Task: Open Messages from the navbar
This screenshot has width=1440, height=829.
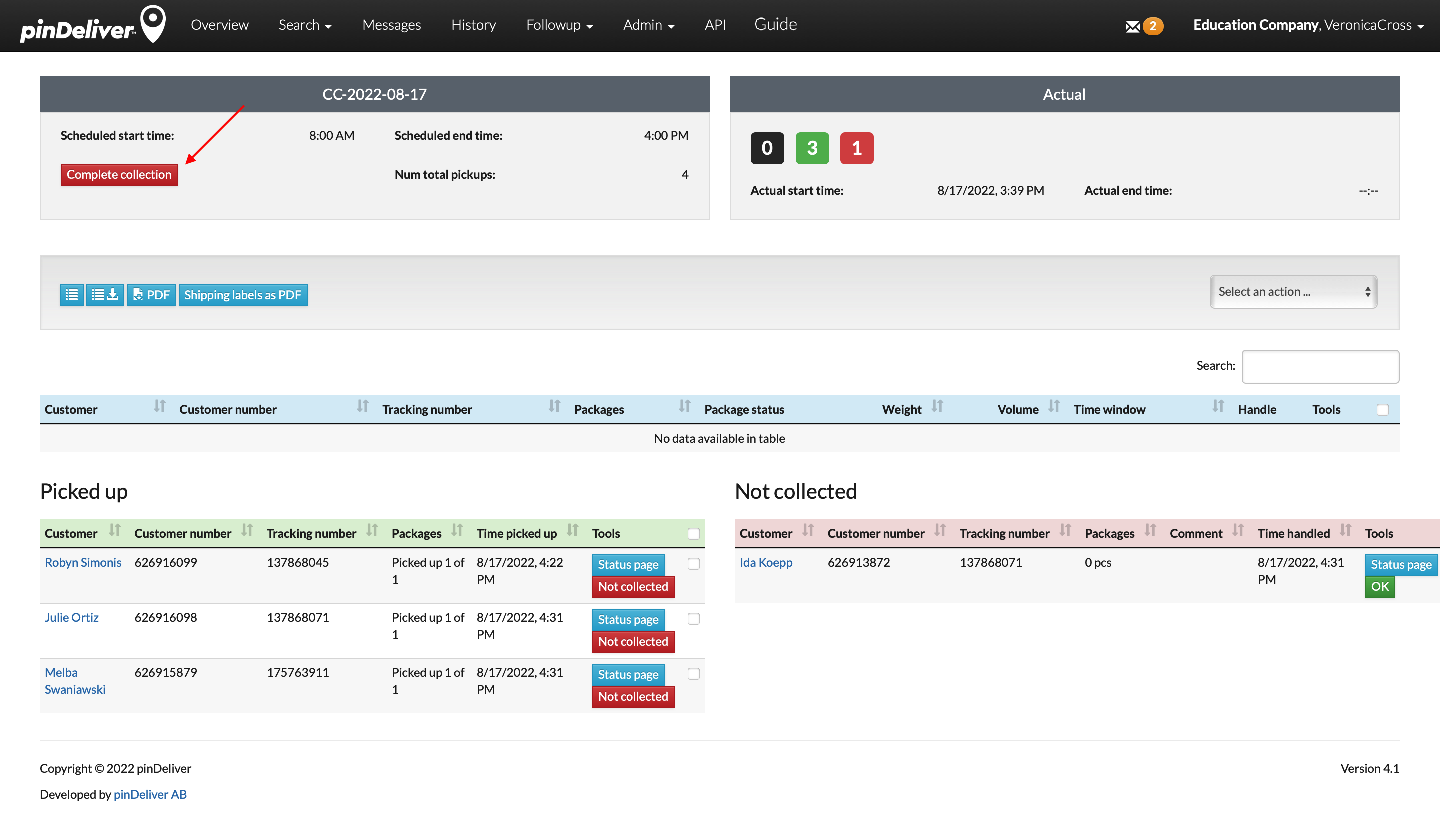Action: (x=392, y=25)
